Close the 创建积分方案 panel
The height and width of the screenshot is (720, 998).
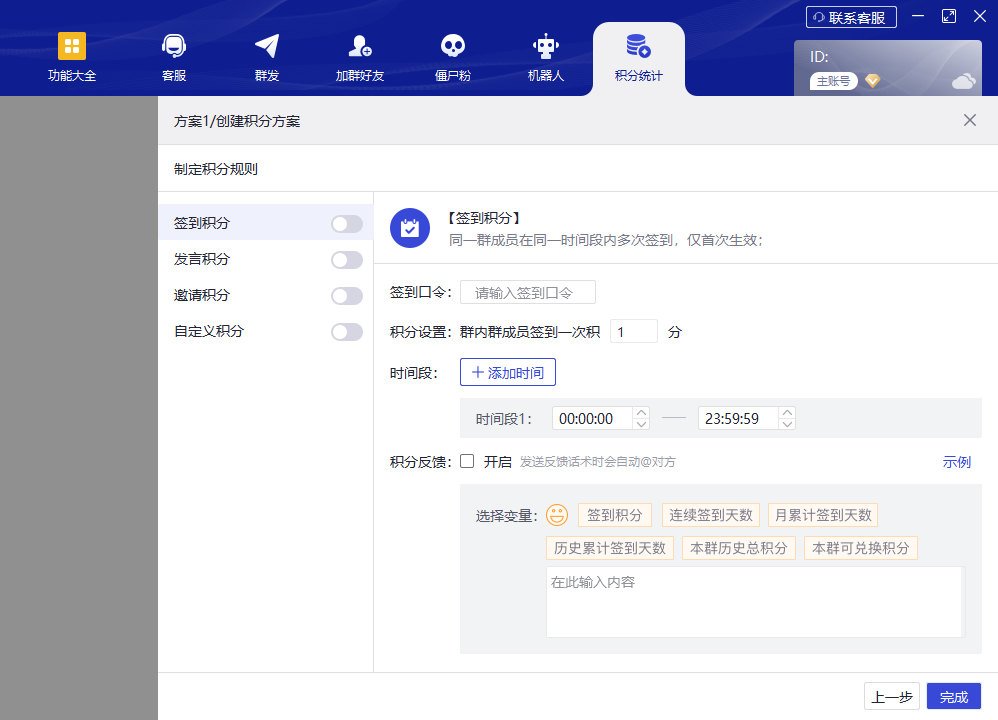click(x=969, y=120)
